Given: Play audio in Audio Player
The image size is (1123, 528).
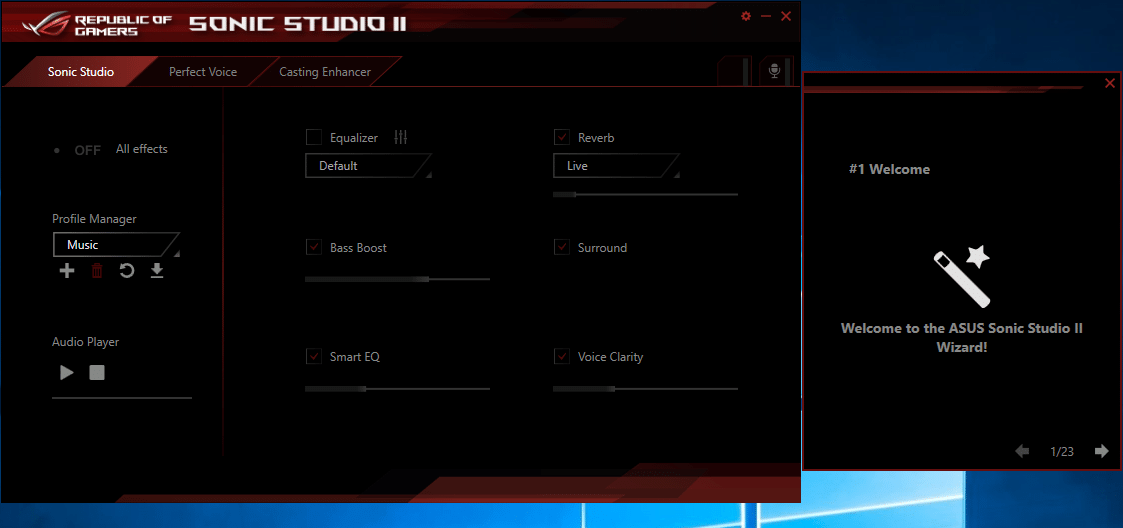Looking at the screenshot, I should point(67,373).
